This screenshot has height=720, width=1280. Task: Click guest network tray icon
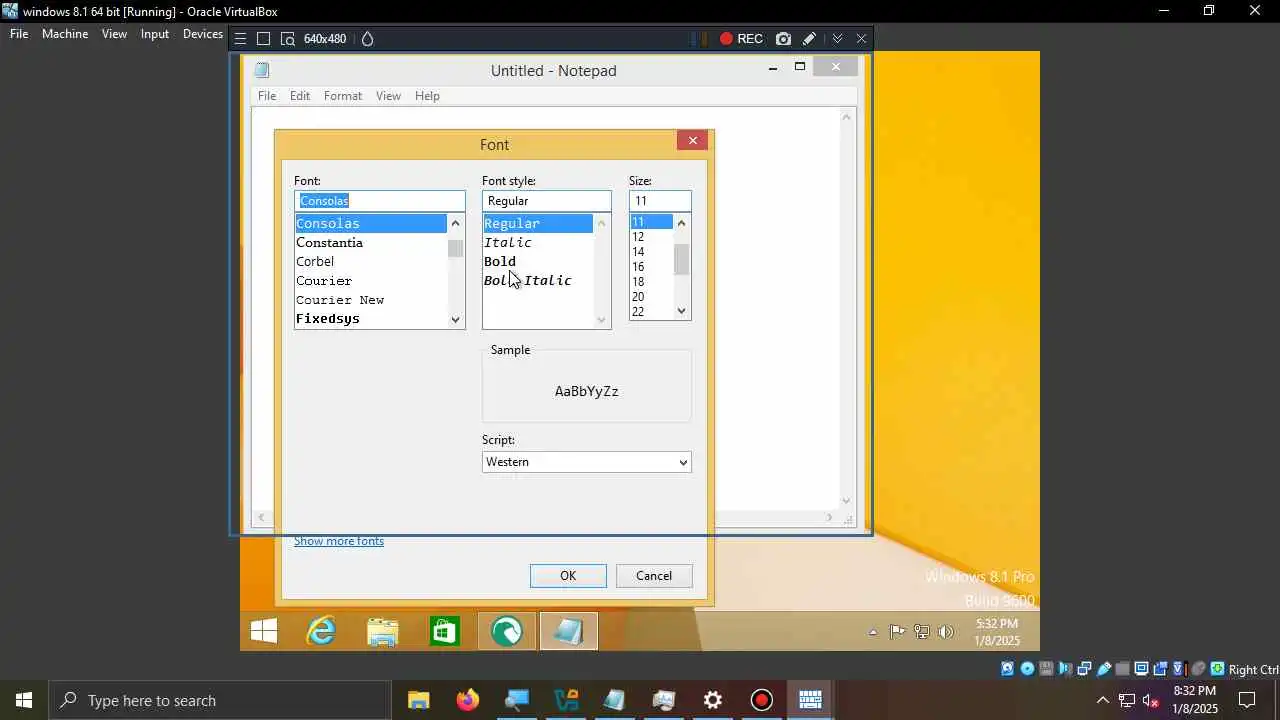921,632
